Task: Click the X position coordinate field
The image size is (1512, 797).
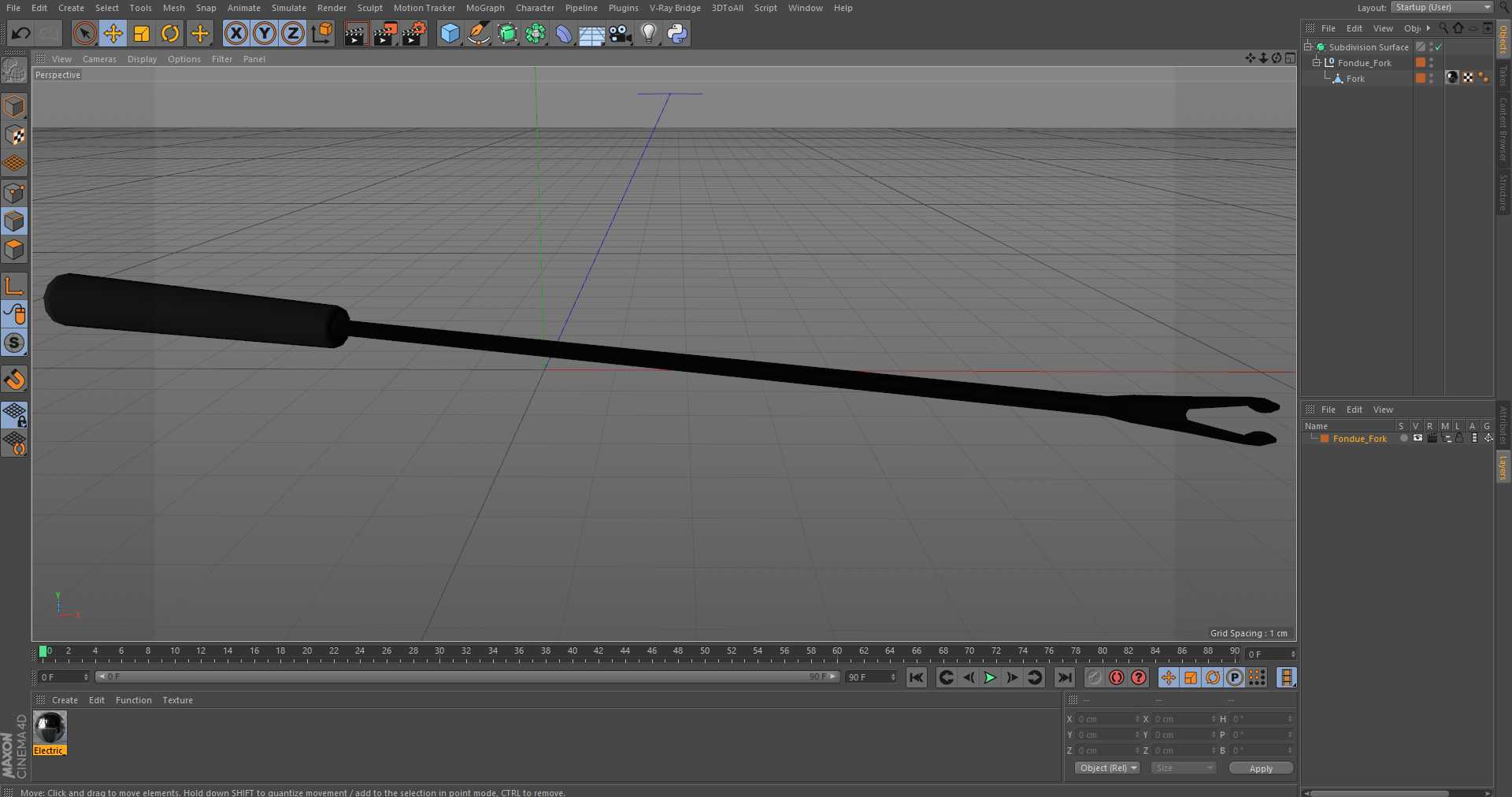Action: [x=1109, y=719]
